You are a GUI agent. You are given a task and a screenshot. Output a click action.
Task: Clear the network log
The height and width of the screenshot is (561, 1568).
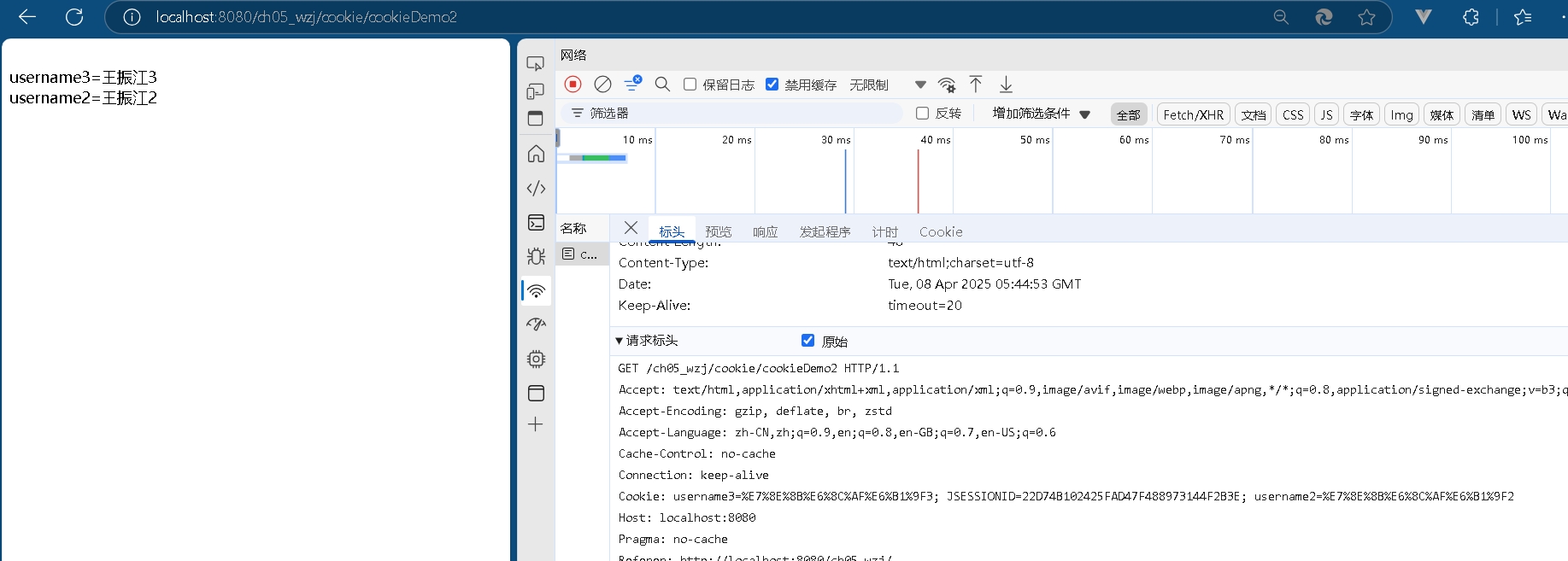(x=602, y=84)
